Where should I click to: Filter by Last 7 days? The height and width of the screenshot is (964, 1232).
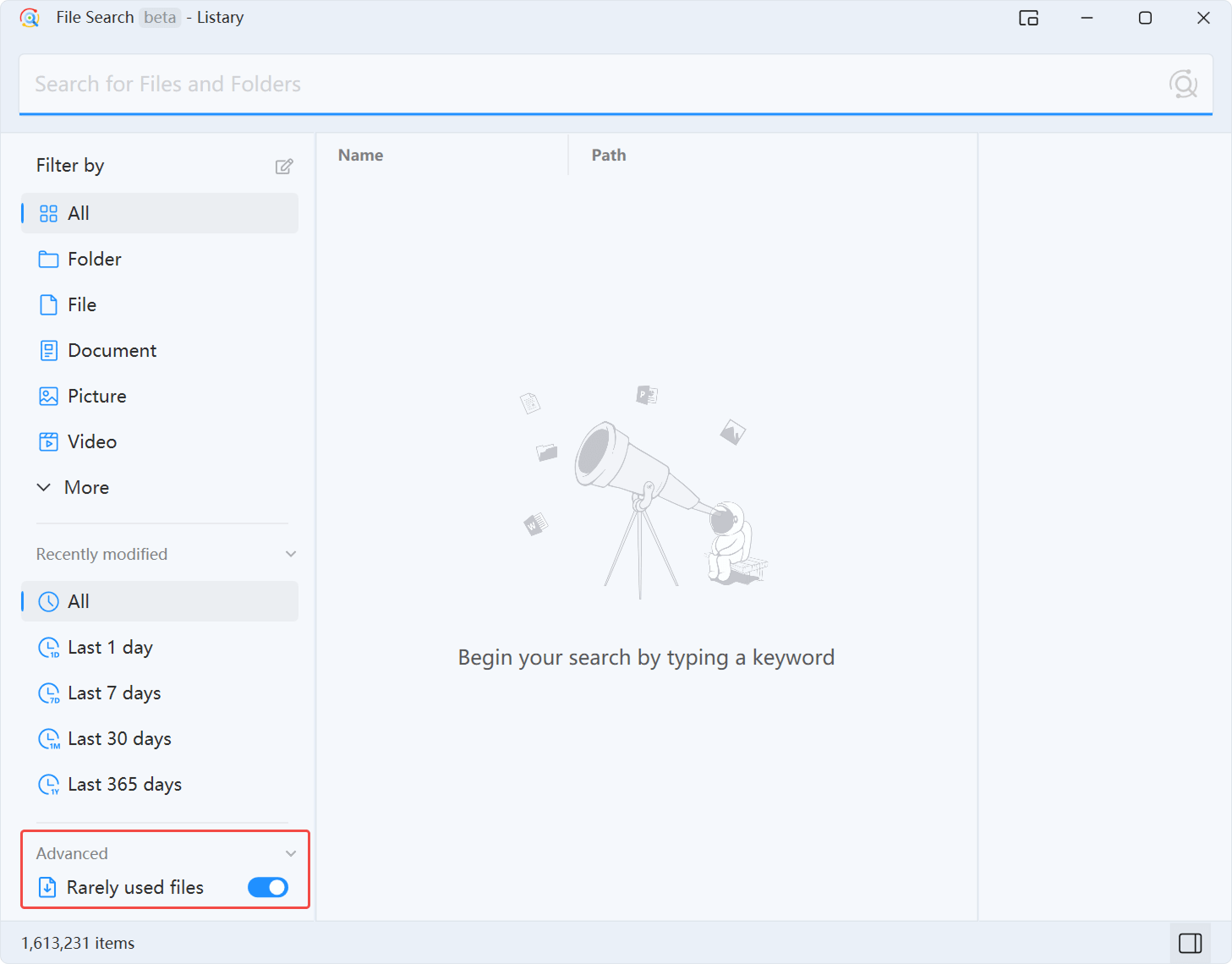pos(160,693)
